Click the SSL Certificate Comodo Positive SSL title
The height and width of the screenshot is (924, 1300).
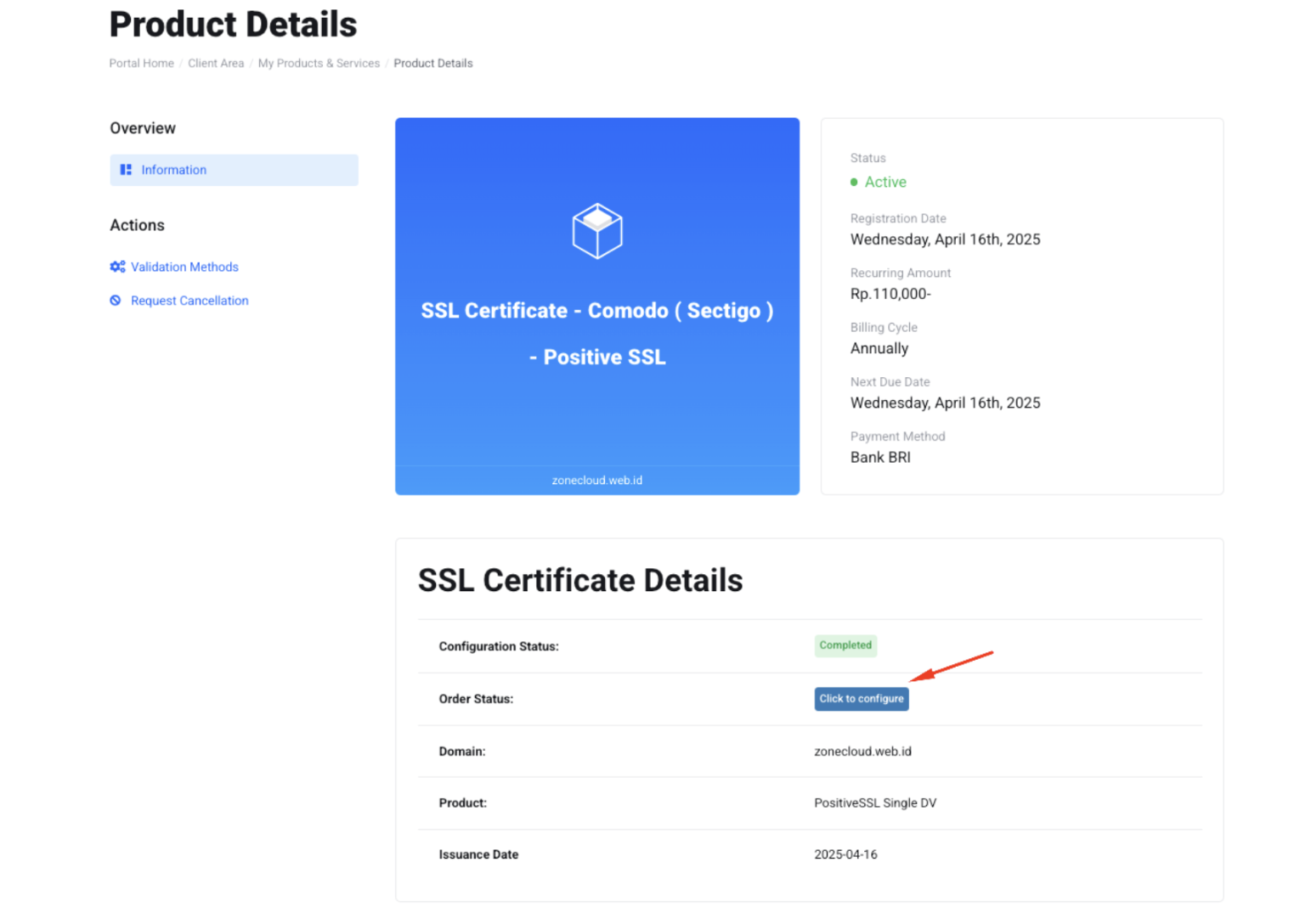(x=597, y=334)
